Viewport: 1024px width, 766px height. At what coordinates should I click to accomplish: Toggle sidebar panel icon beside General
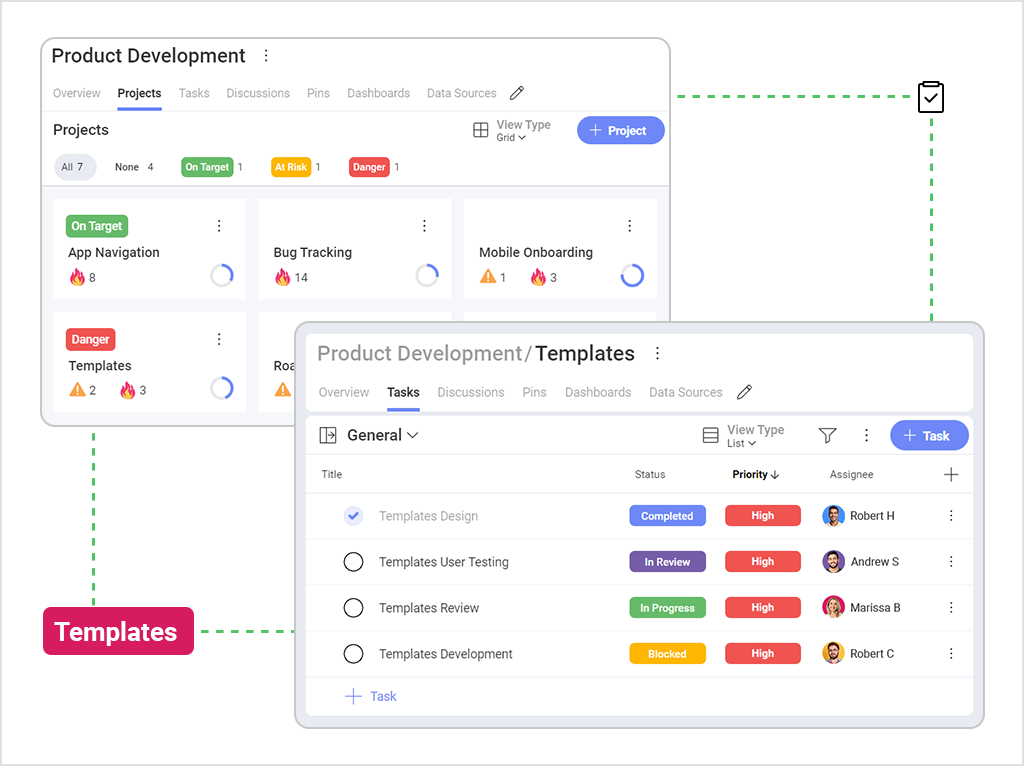328,435
